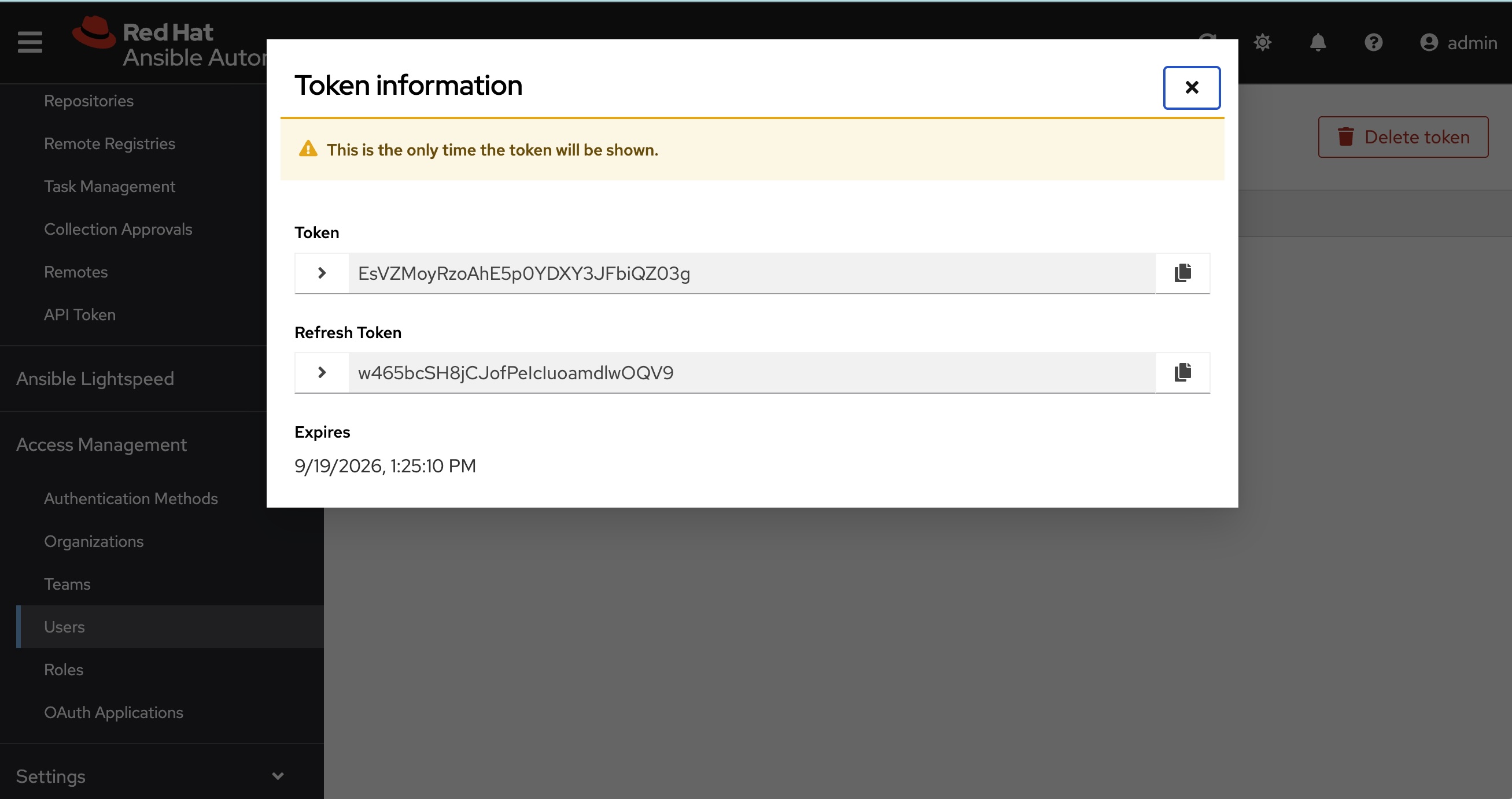
Task: Go to Task Management
Action: 110,187
